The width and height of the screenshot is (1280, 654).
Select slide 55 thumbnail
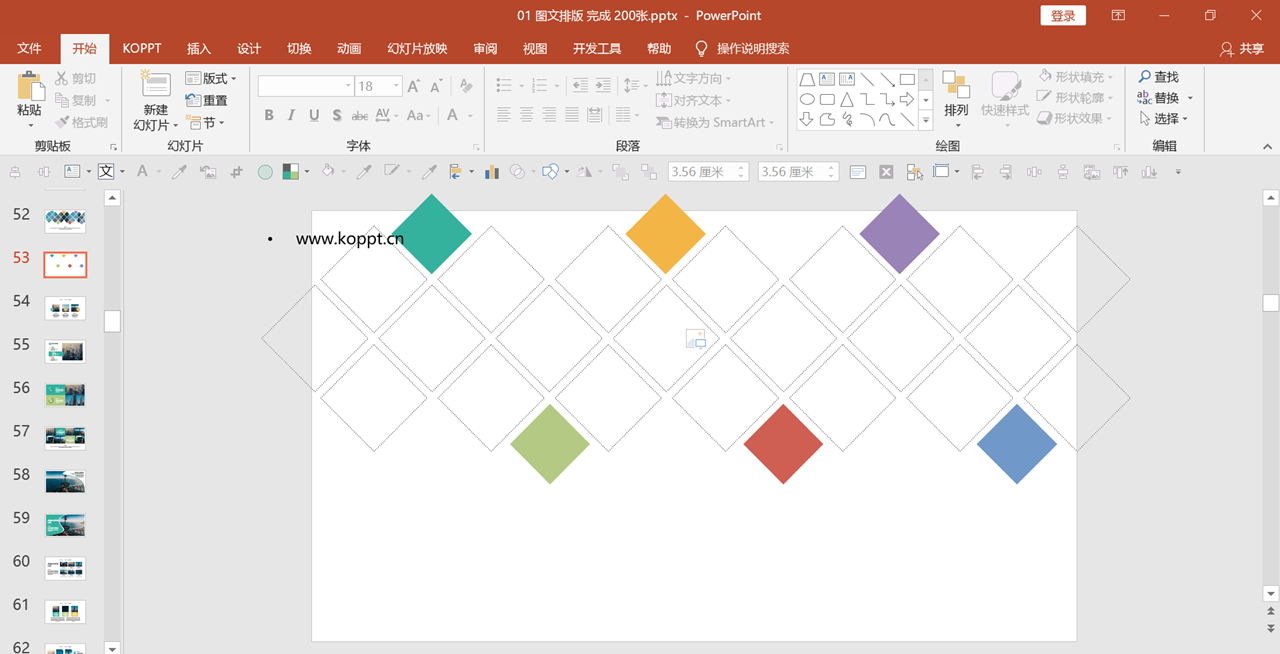tap(65, 351)
